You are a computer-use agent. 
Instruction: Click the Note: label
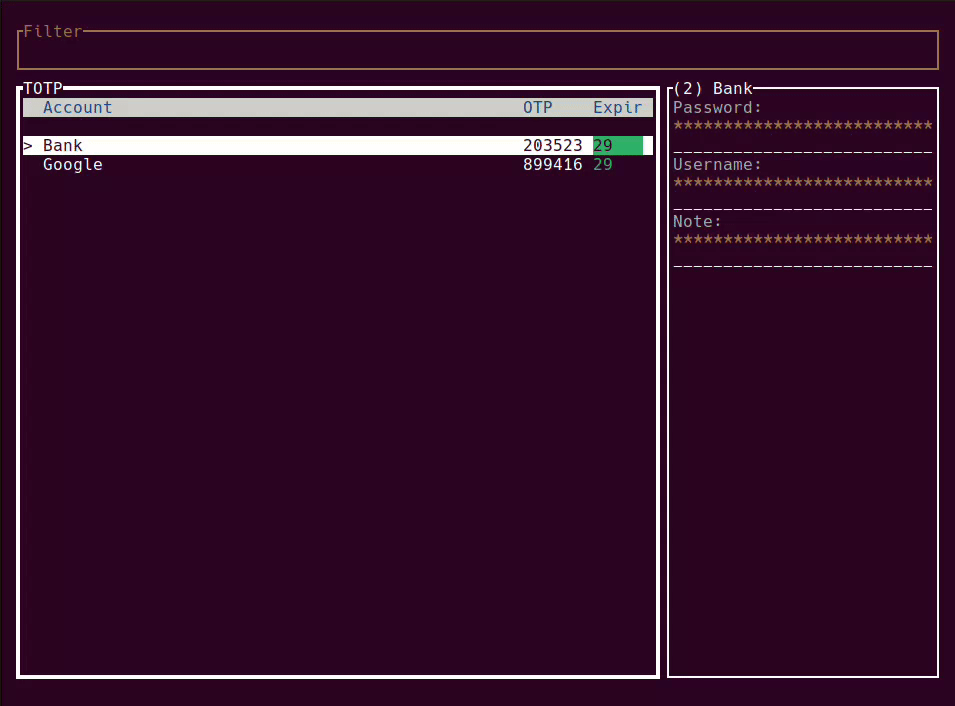click(697, 221)
